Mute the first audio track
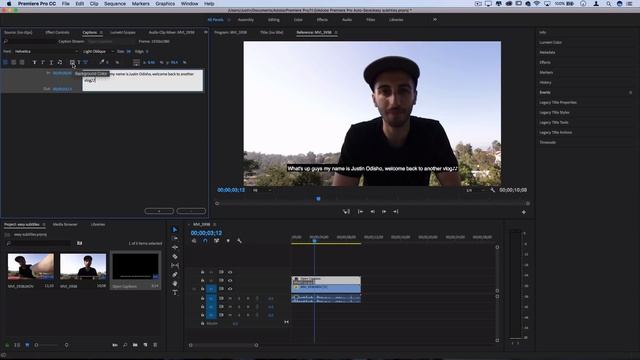 [230, 298]
